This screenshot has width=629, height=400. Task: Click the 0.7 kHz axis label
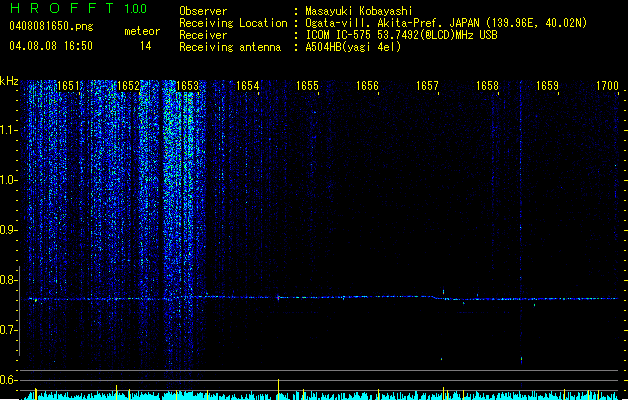pos(7,330)
